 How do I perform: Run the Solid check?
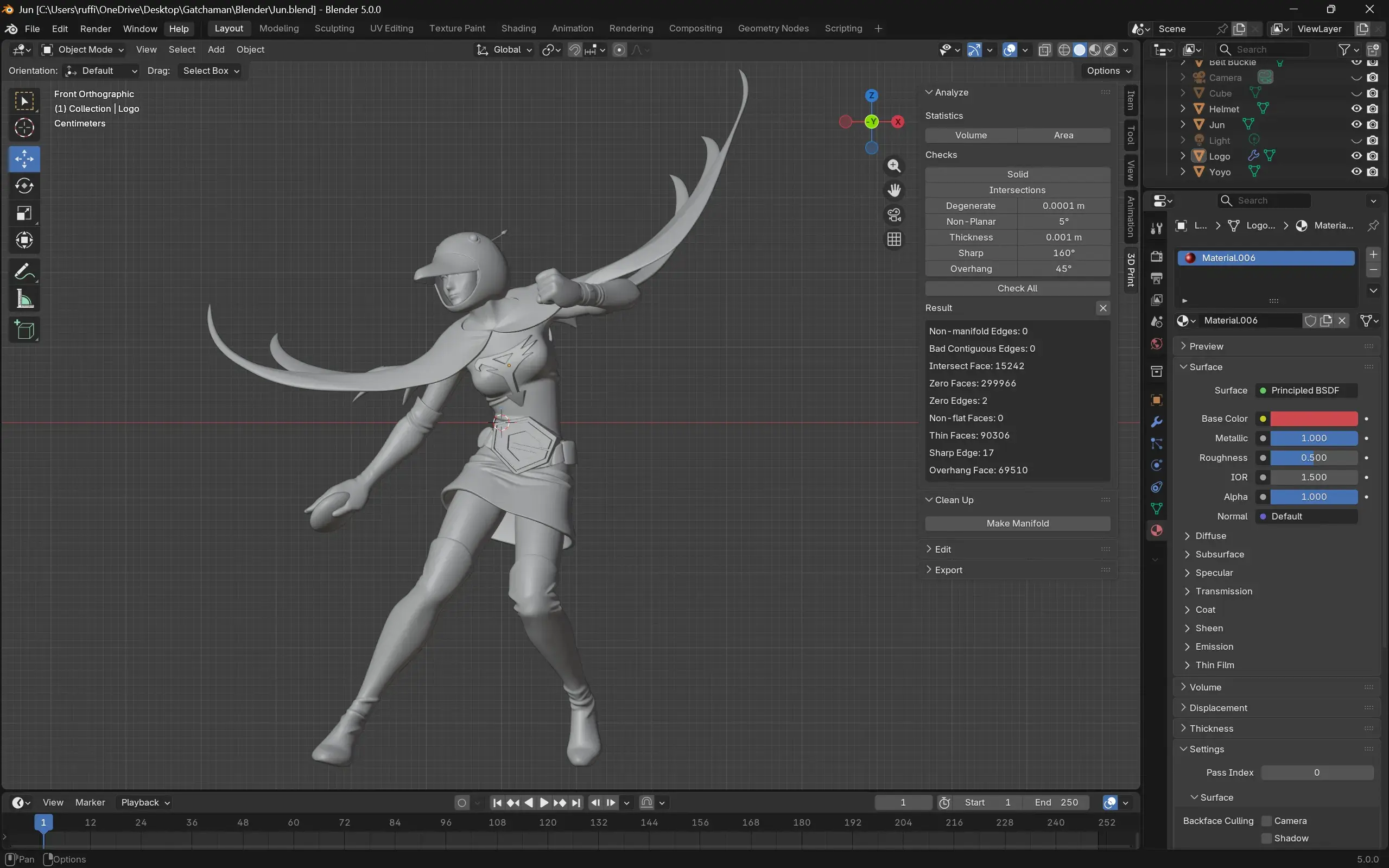pyautogui.click(x=1018, y=174)
